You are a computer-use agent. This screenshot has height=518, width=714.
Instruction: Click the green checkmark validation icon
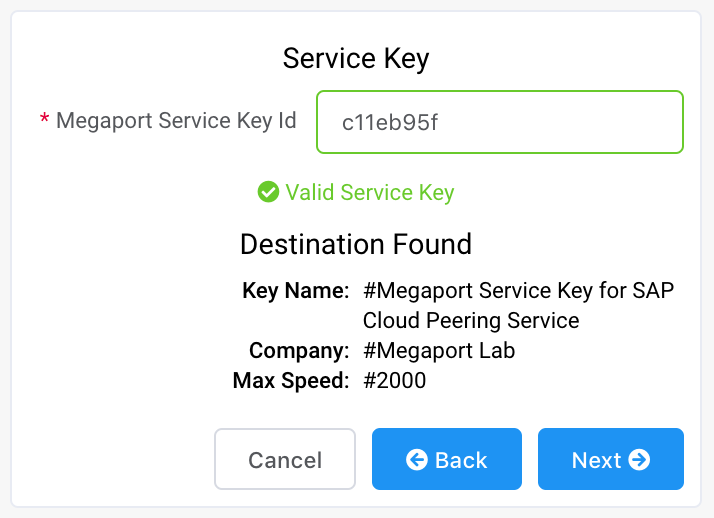[268, 192]
